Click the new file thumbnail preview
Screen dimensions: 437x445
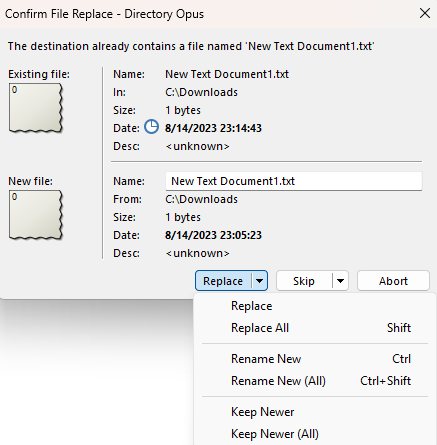(x=36, y=215)
